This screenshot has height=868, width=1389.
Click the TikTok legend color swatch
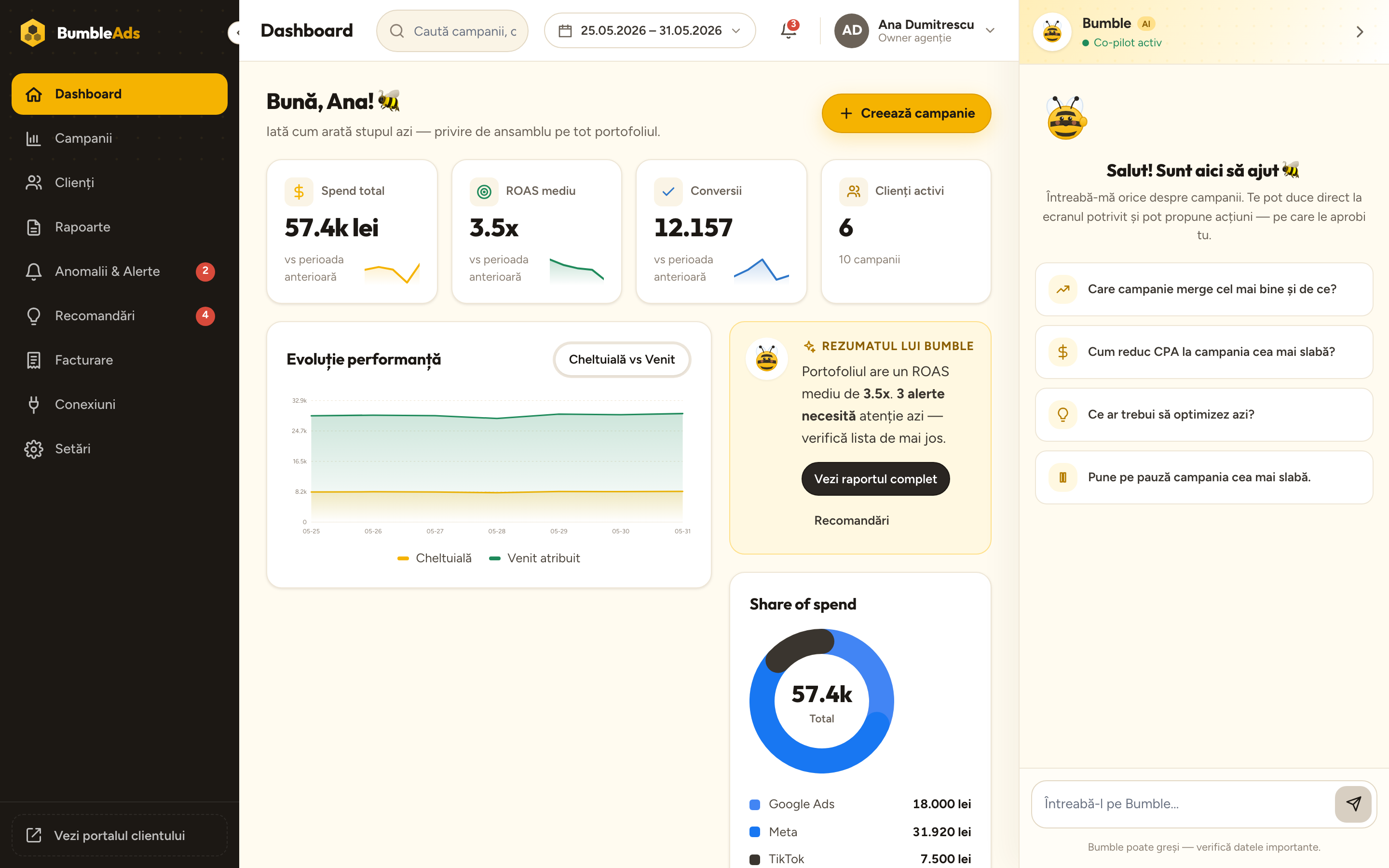coord(755,859)
